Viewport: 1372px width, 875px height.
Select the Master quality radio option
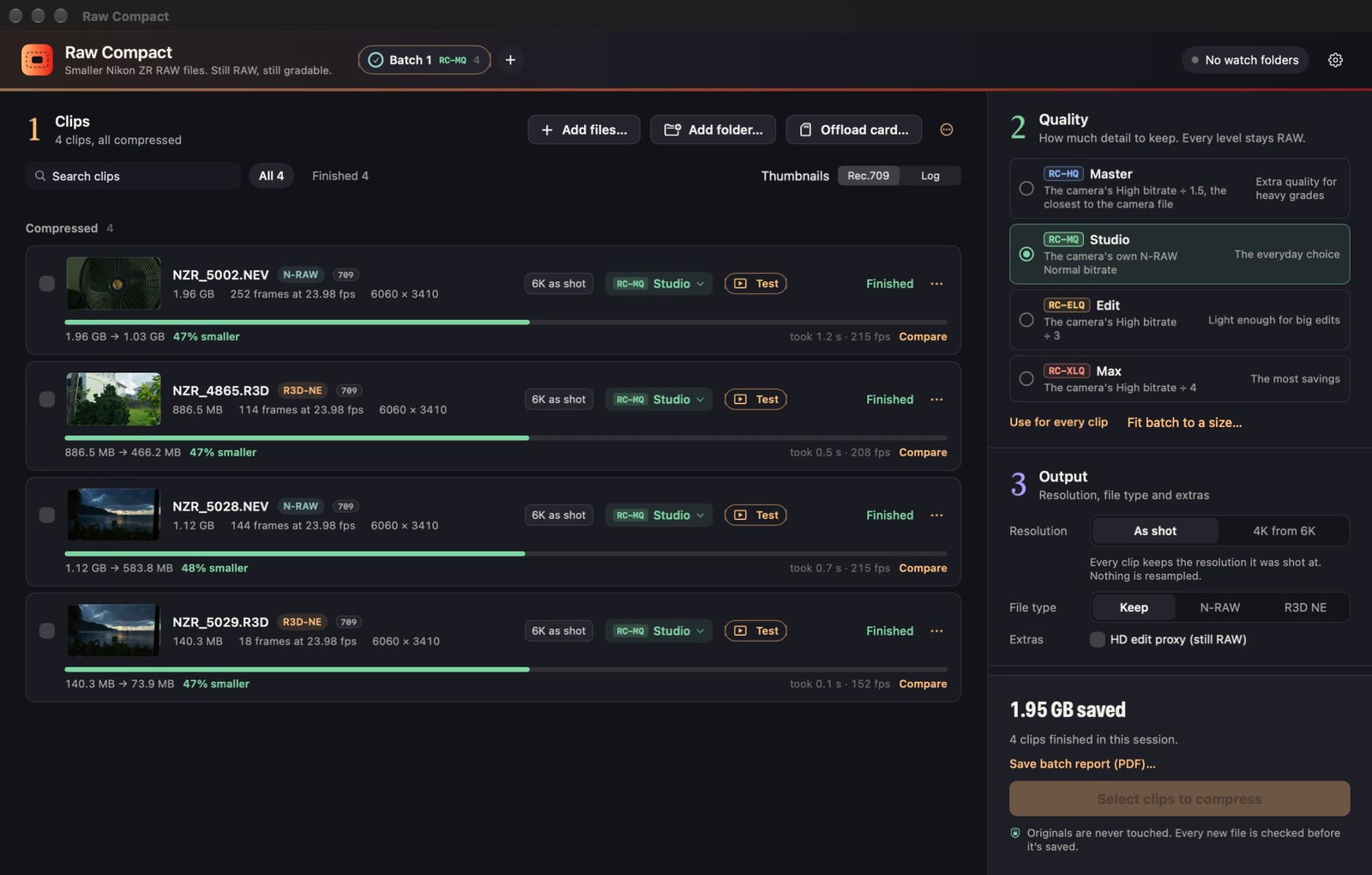(x=1026, y=189)
